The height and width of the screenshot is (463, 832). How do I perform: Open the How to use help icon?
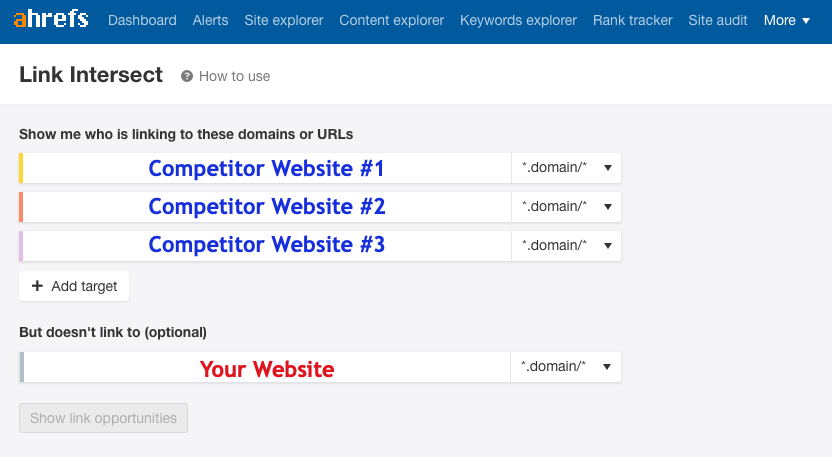click(187, 76)
